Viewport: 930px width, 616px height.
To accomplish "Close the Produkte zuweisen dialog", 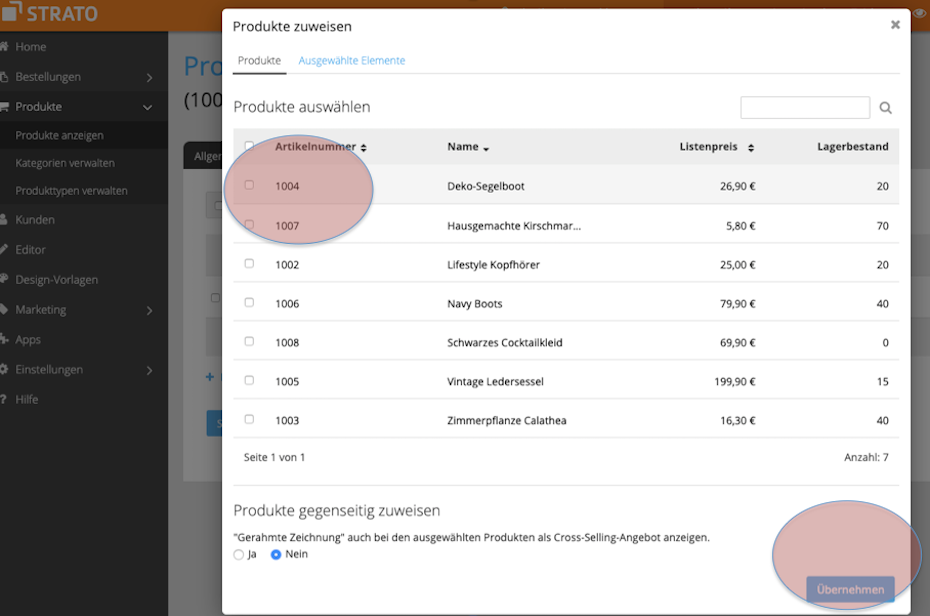I will coord(895,25).
